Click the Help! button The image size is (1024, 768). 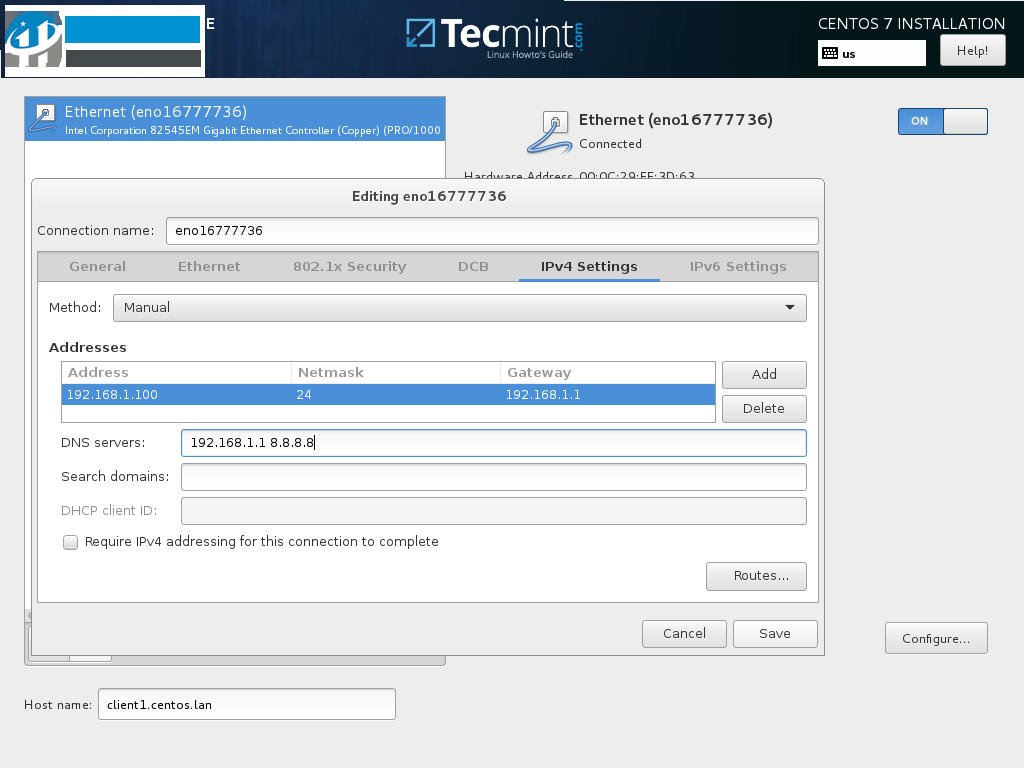(972, 49)
